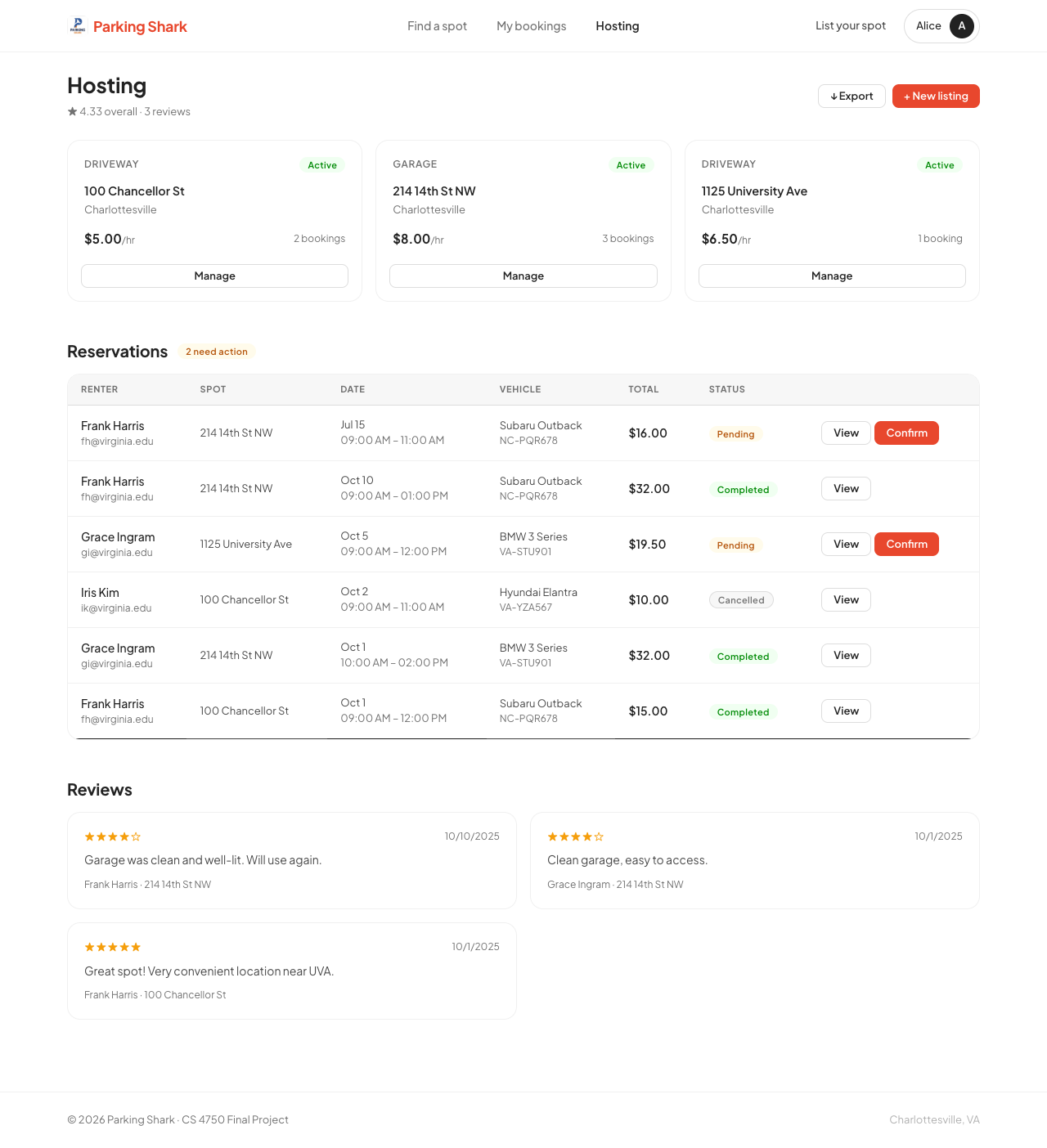Viewport: 1047px width, 1148px height.
Task: Click Charlottesville, VA in the footer
Action: pos(934,1120)
